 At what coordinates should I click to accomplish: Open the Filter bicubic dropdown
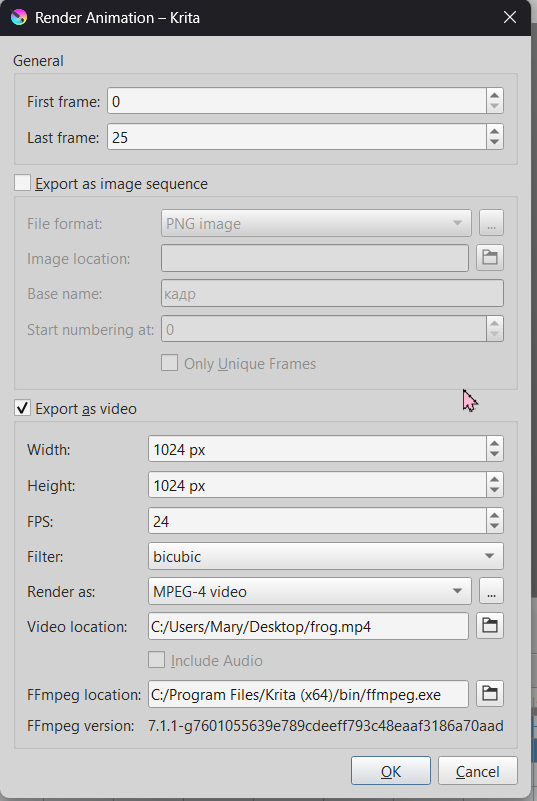tap(325, 556)
